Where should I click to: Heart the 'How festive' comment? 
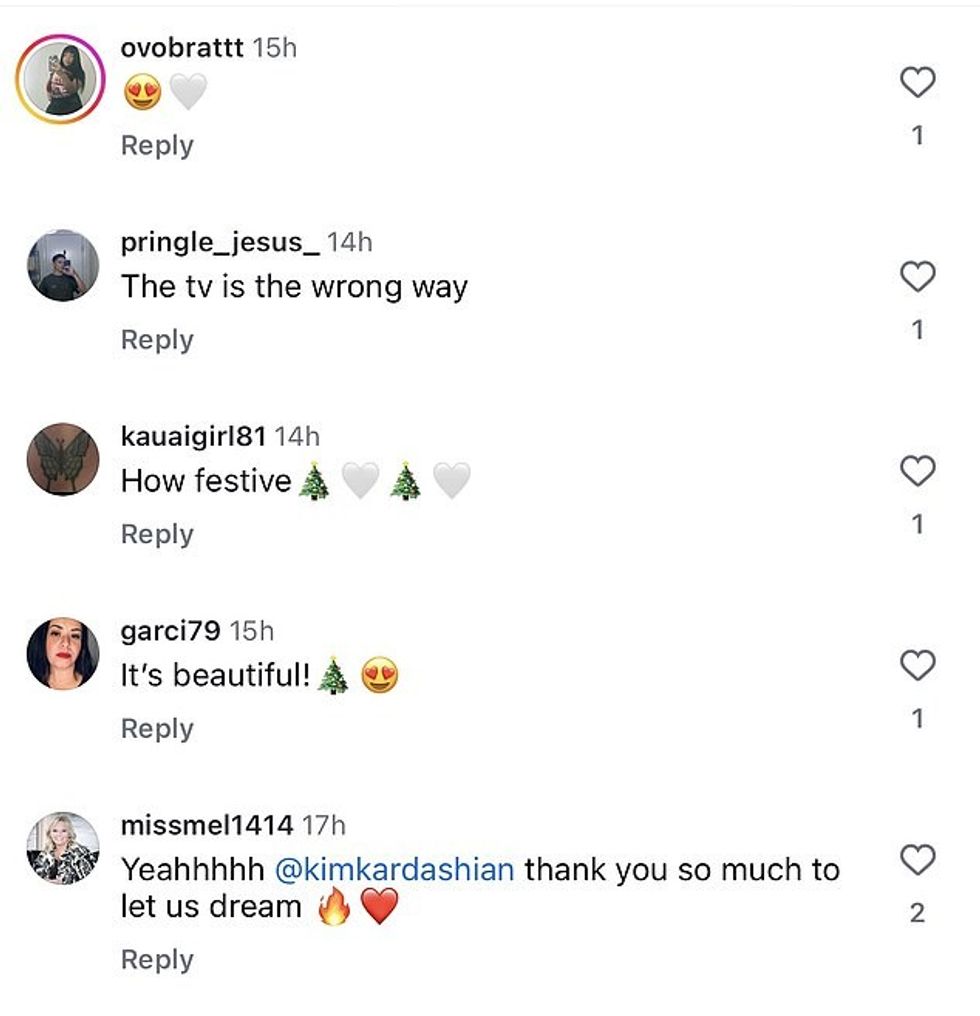[x=917, y=471]
